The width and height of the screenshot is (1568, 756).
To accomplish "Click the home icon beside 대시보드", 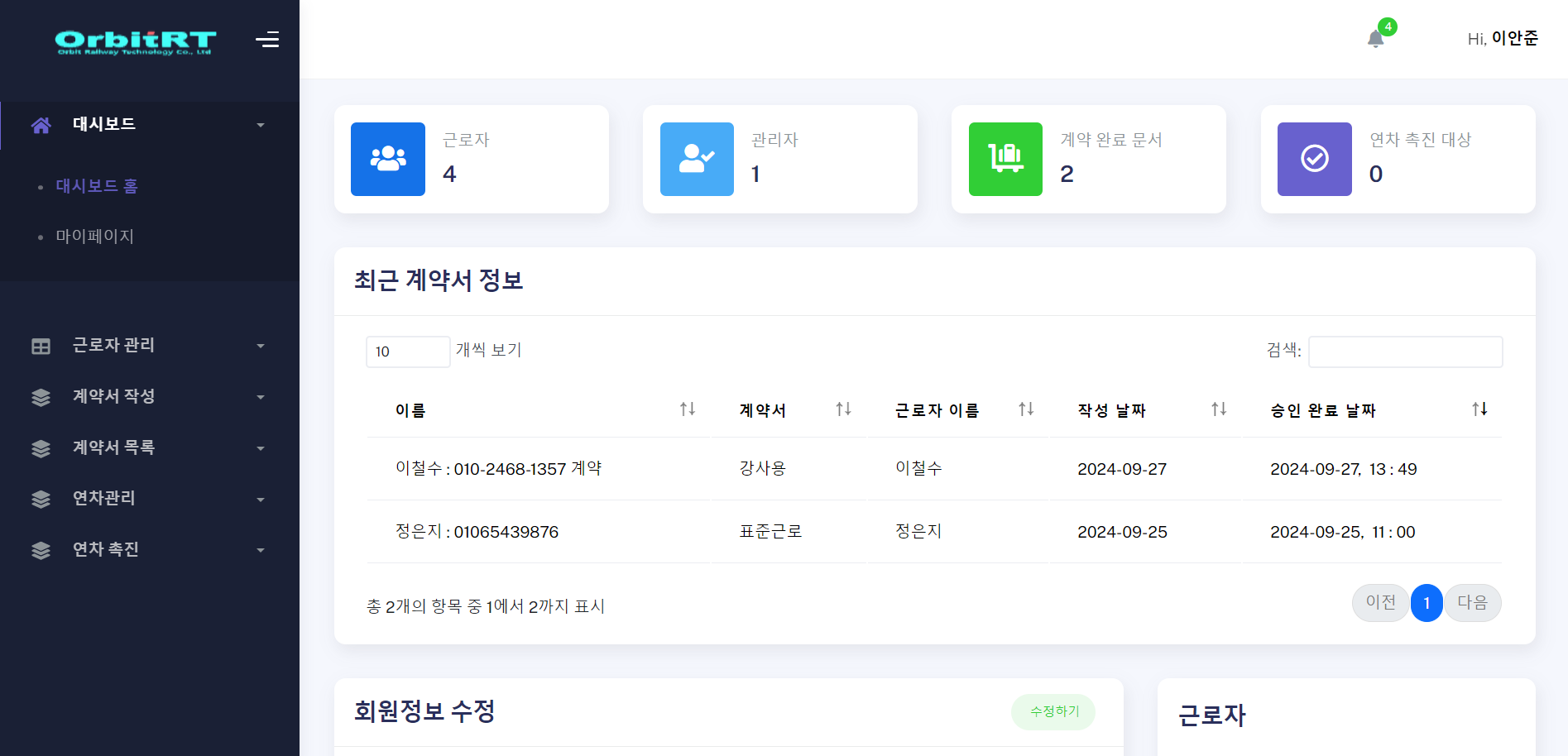I will pyautogui.click(x=41, y=125).
